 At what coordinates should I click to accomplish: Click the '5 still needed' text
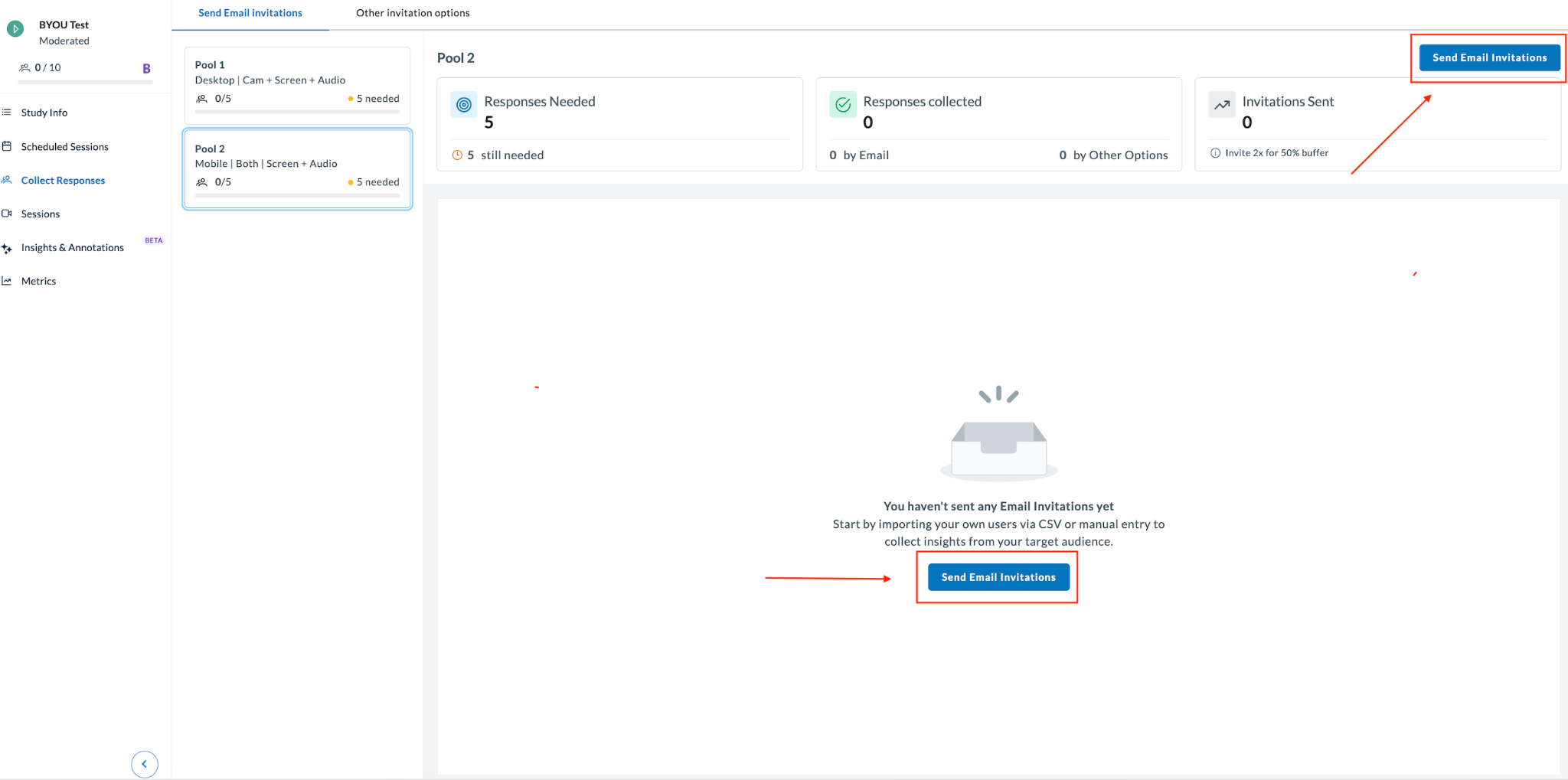coord(505,155)
